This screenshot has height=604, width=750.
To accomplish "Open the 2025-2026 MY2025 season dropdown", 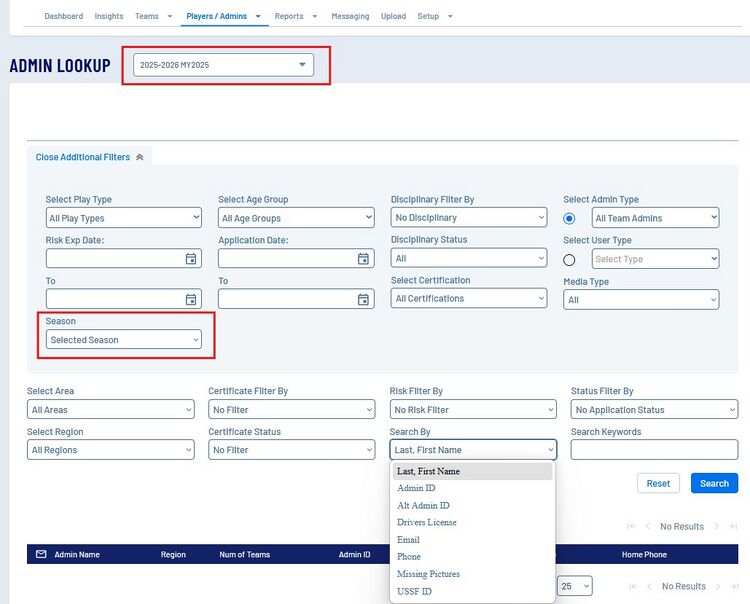I will (x=224, y=65).
